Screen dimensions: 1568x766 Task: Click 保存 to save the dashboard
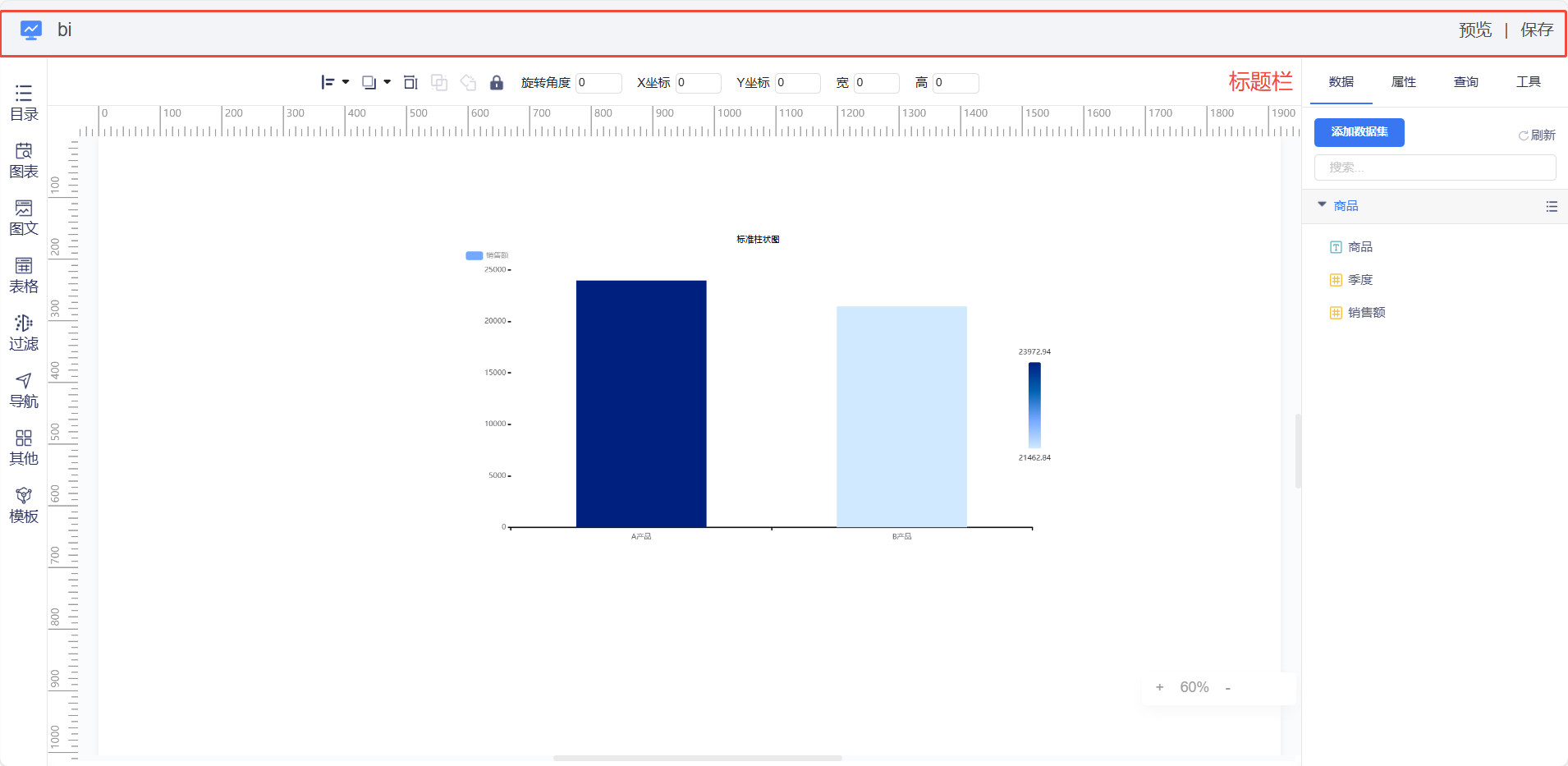tap(1536, 30)
